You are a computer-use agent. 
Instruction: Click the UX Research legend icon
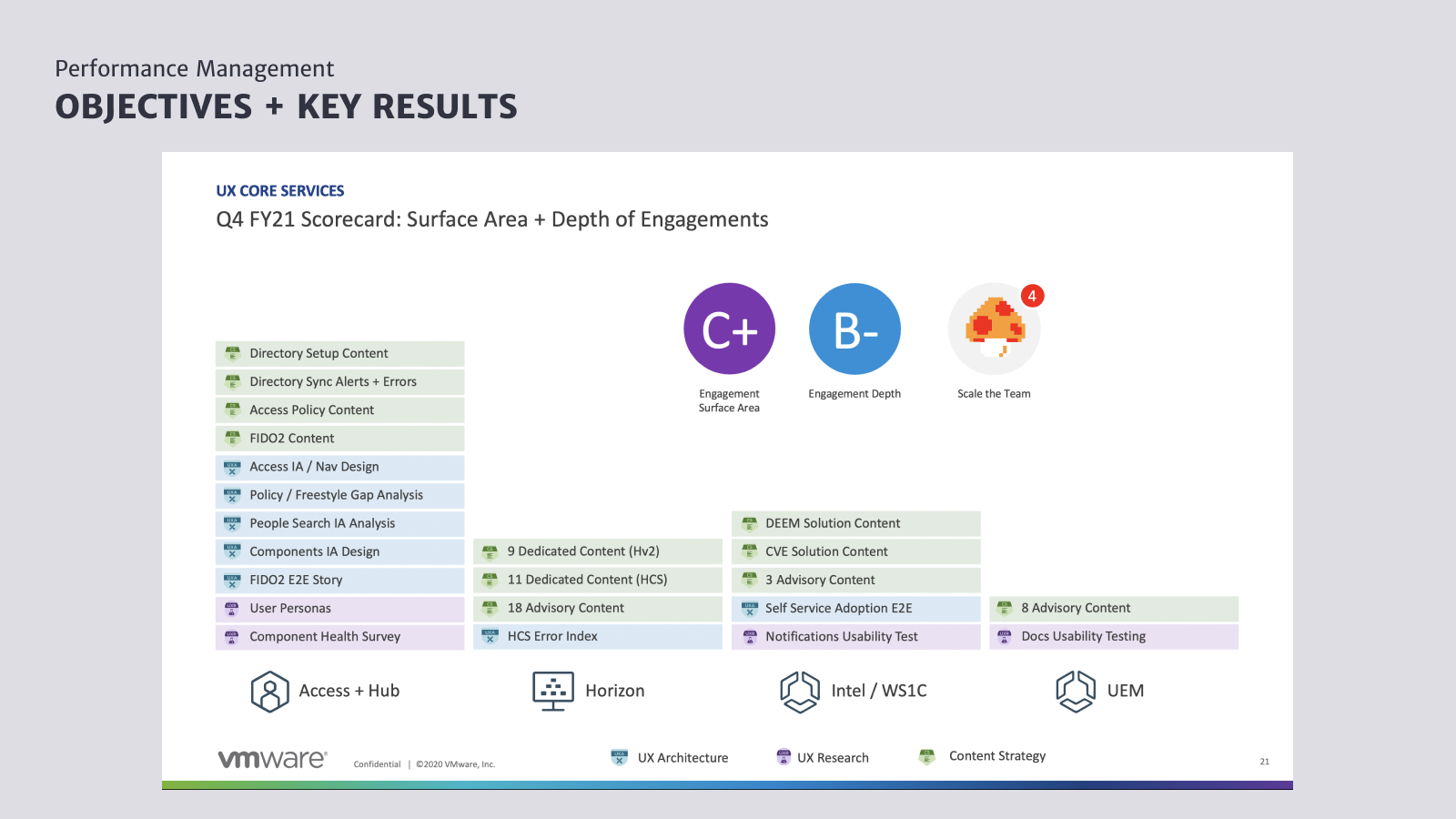[x=784, y=757]
